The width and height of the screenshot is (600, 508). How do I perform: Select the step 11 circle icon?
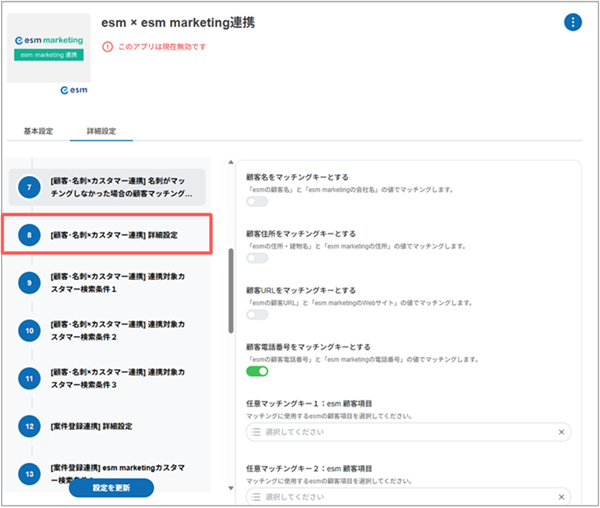point(31,378)
